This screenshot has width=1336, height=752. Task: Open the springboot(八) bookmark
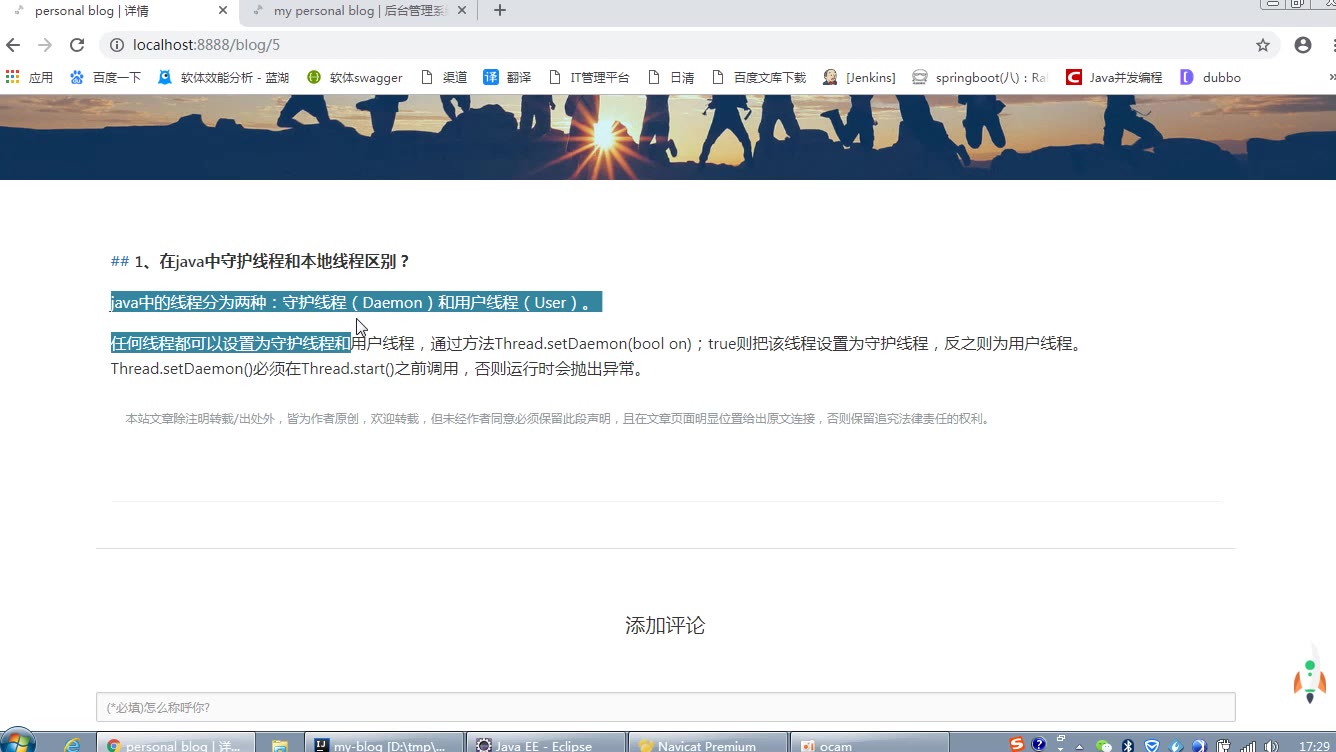pyautogui.click(x=980, y=77)
